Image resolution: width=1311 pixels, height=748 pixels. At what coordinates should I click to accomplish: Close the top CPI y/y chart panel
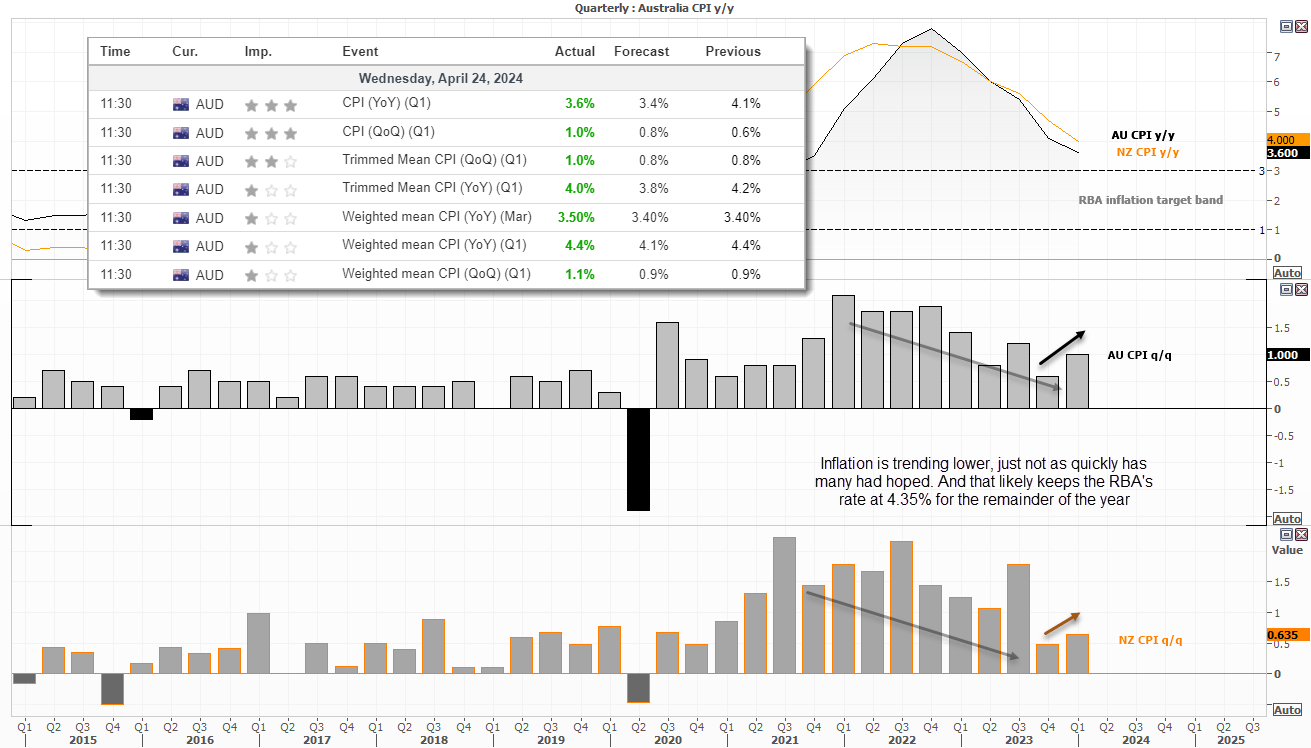1301,25
